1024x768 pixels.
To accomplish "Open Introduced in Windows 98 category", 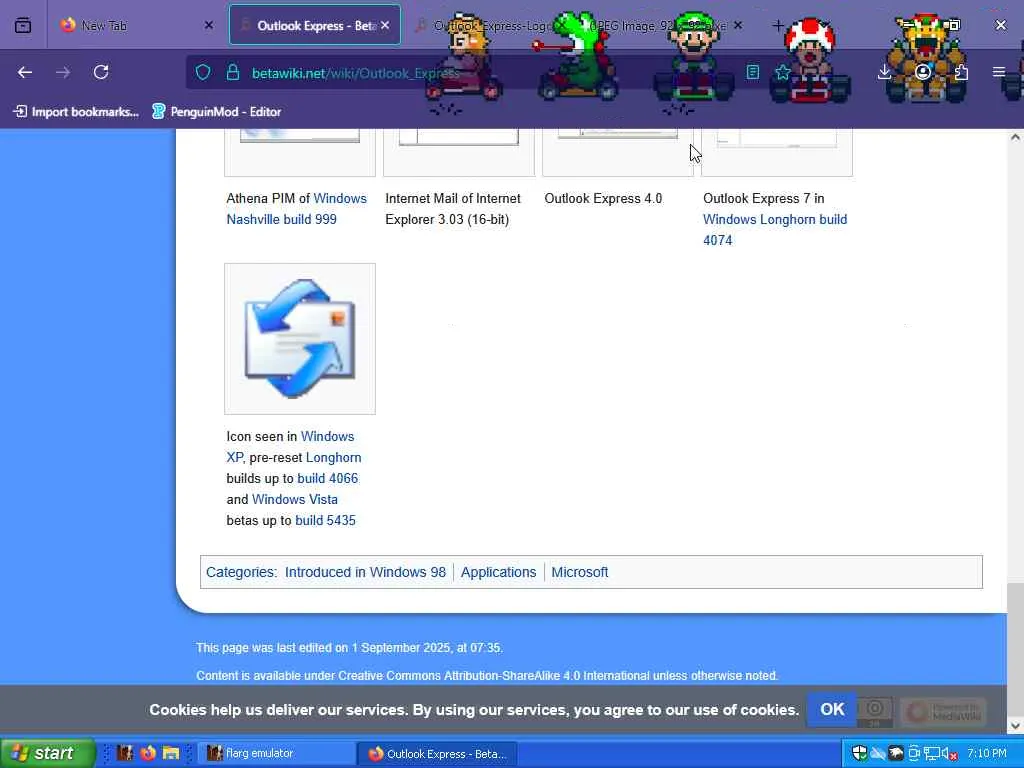I will click(x=365, y=572).
